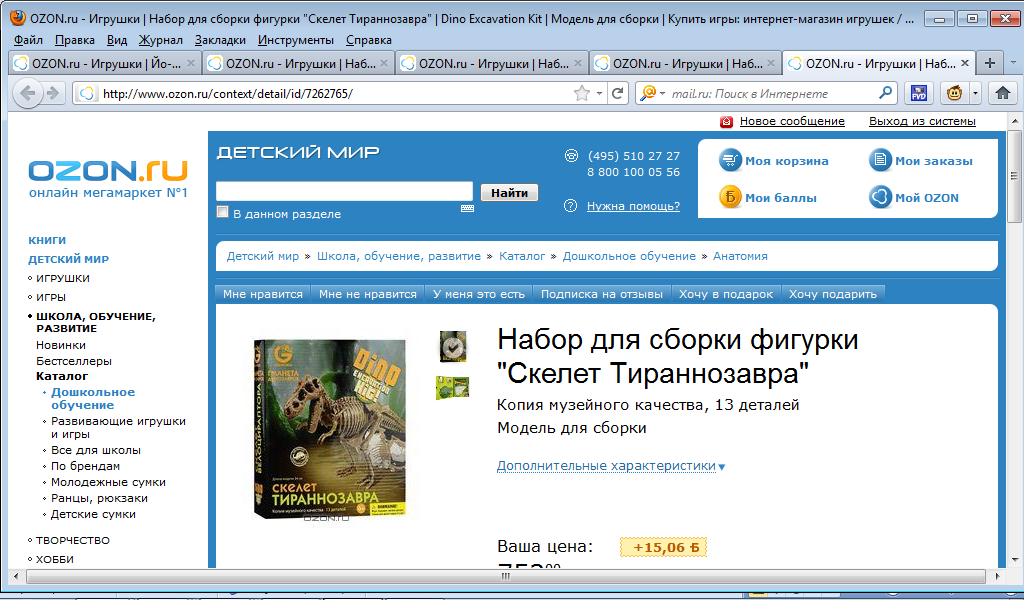1024x600 pixels.
Task: Open the Правка menu
Action: click(x=74, y=40)
